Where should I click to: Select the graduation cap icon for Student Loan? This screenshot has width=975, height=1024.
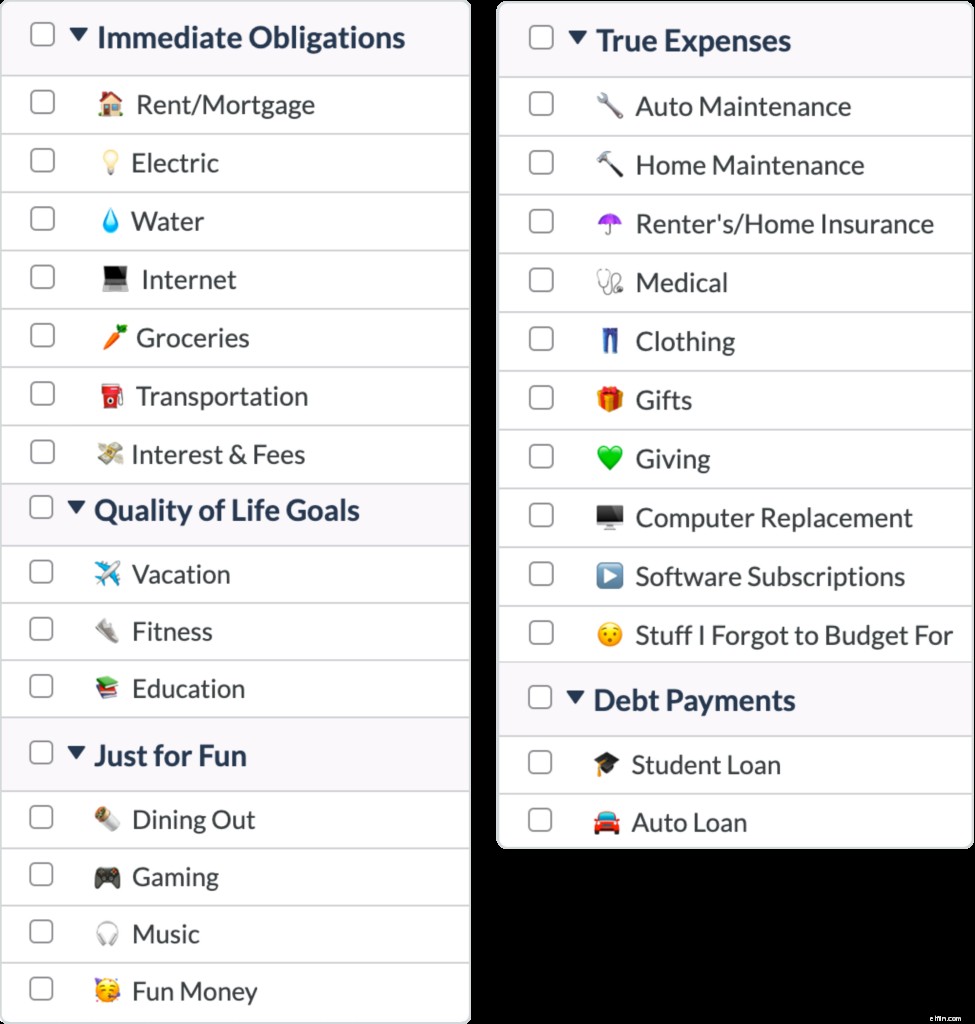(609, 764)
